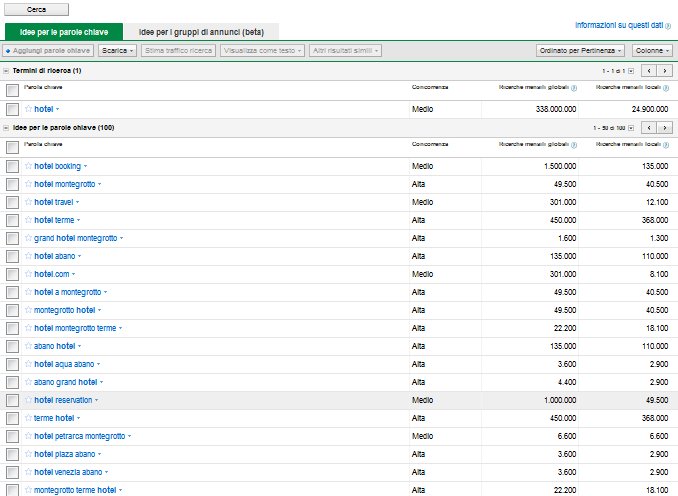Star the 'hotel aqua abano' keyword
678x496 pixels.
[x=29, y=364]
